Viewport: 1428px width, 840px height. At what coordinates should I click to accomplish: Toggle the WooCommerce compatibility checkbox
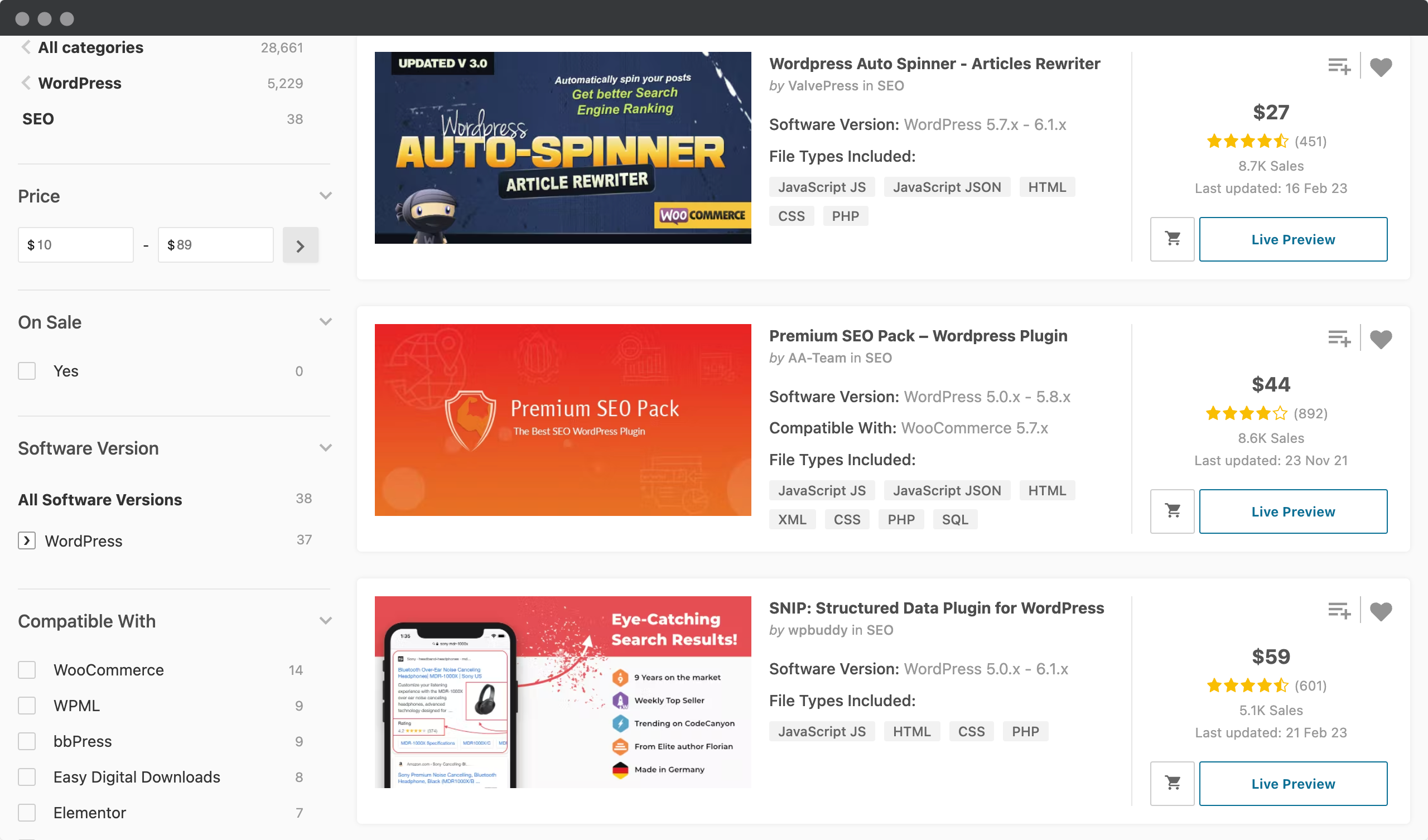pos(27,668)
